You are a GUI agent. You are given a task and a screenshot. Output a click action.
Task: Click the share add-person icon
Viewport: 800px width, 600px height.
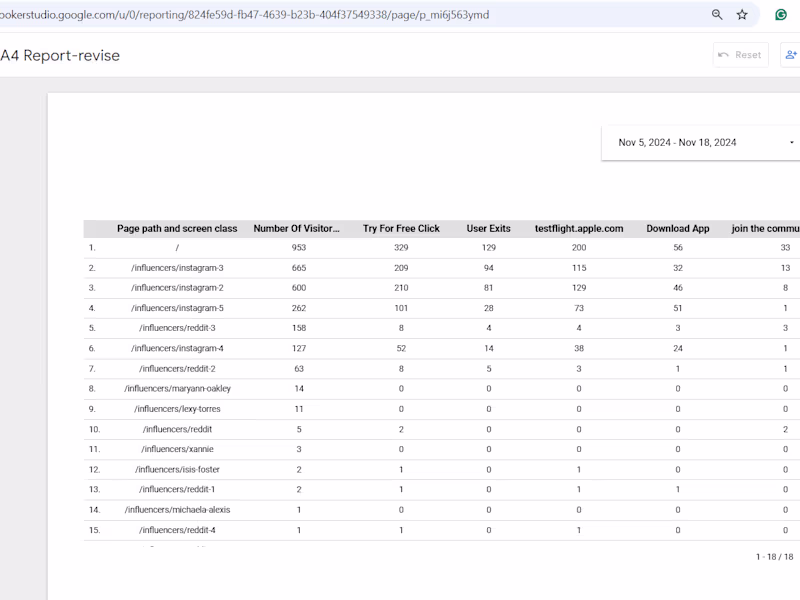(x=791, y=55)
